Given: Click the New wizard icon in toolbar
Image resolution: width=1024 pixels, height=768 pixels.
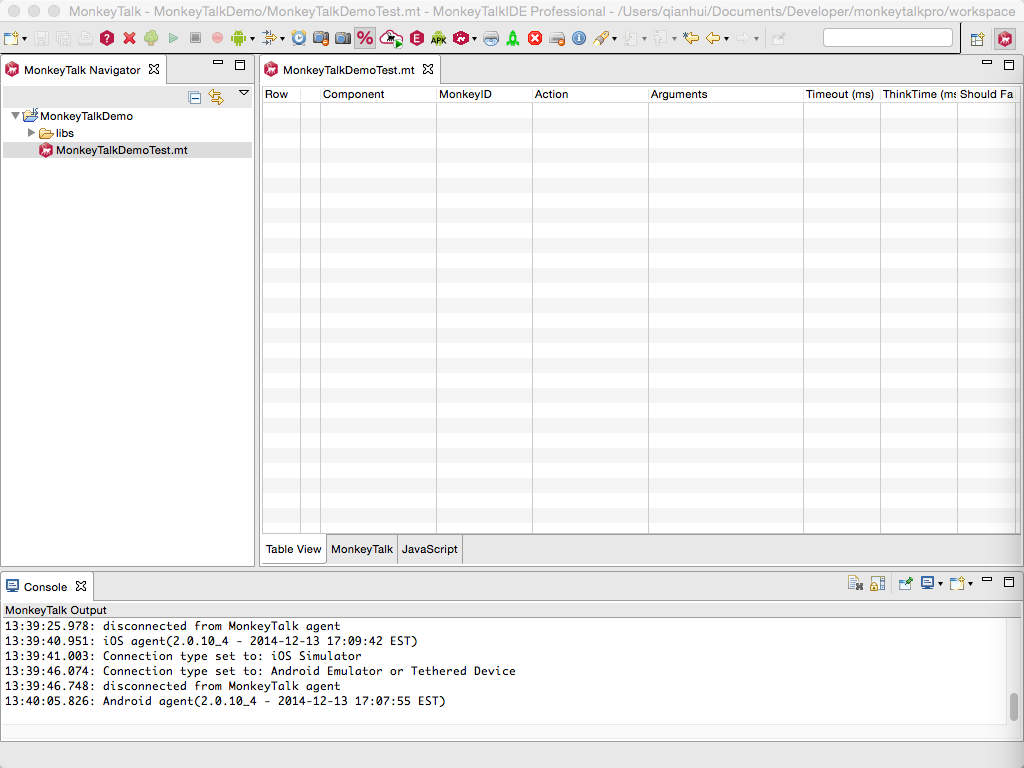Looking at the screenshot, I should [x=11, y=39].
